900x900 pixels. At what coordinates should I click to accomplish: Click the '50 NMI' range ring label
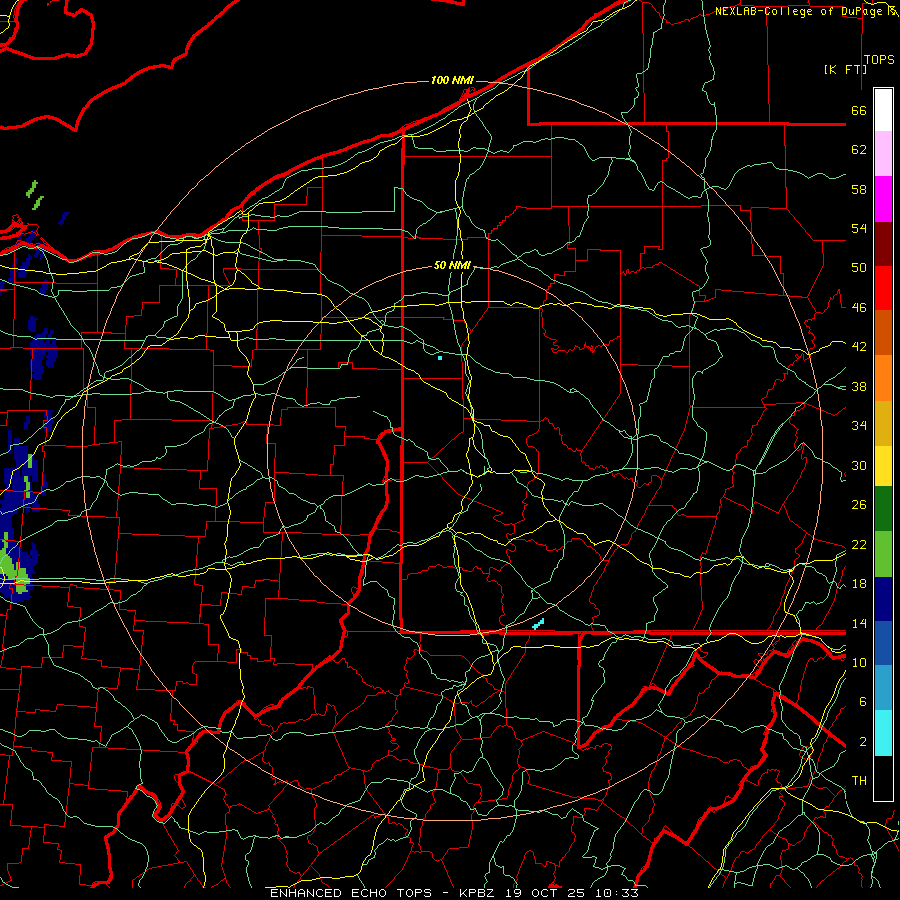(x=452, y=265)
